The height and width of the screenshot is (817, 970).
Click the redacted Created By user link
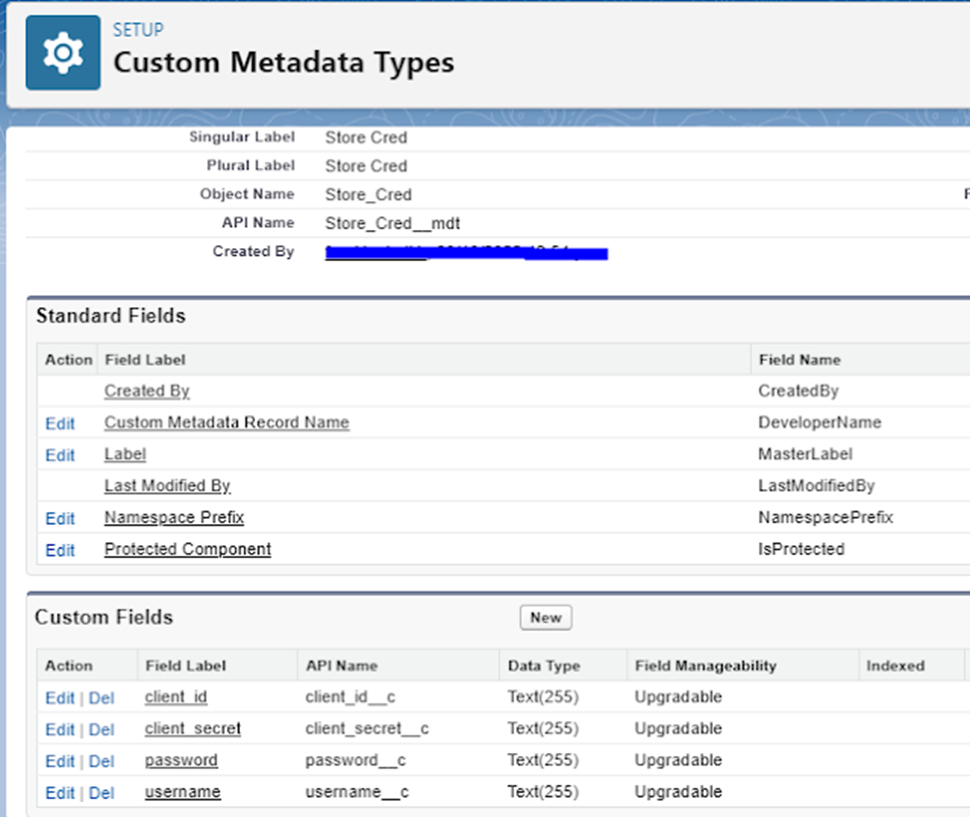[466, 253]
